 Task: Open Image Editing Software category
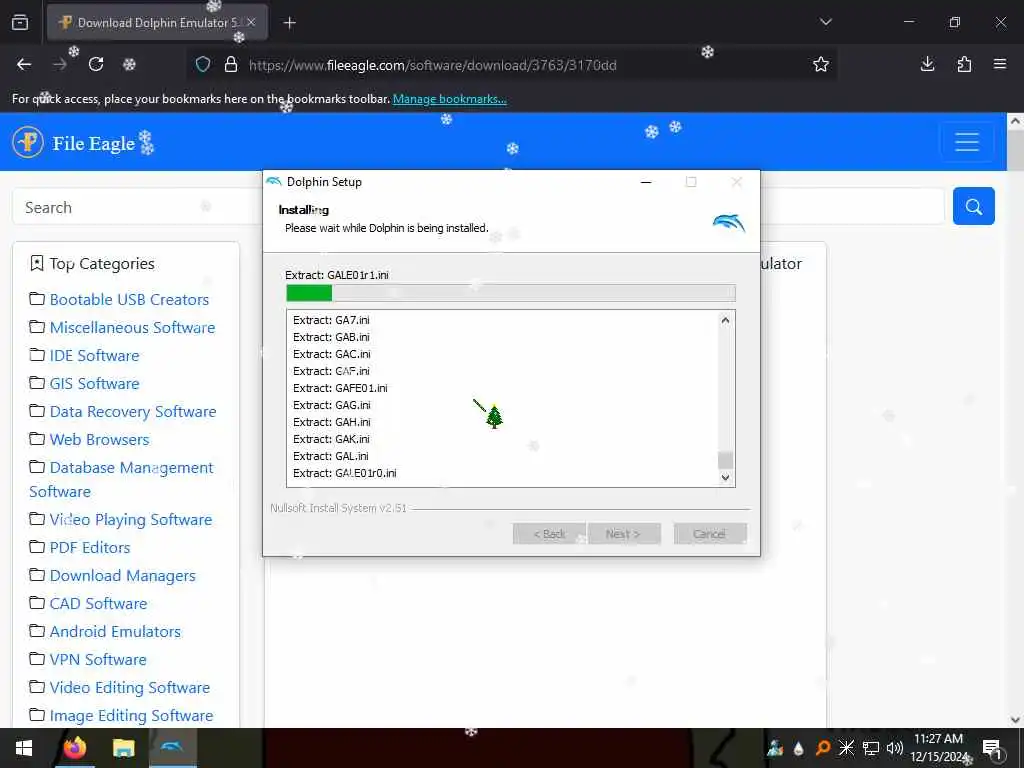[131, 716]
